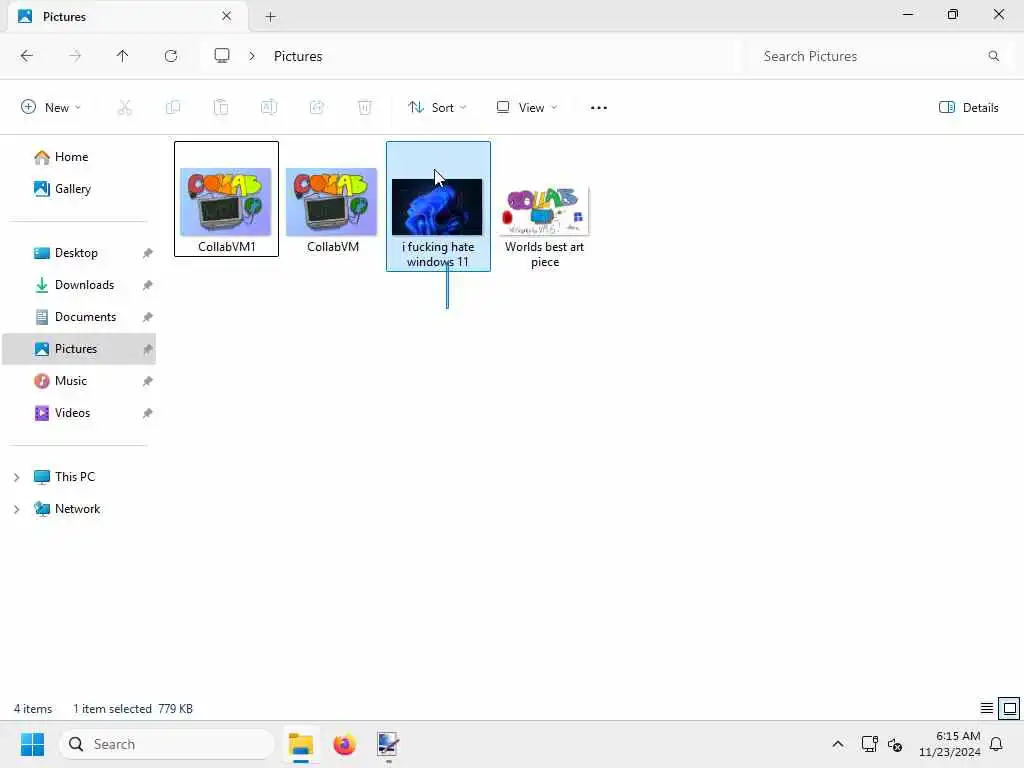1024x768 pixels.
Task: Go back to the previous folder
Action: coord(27,56)
